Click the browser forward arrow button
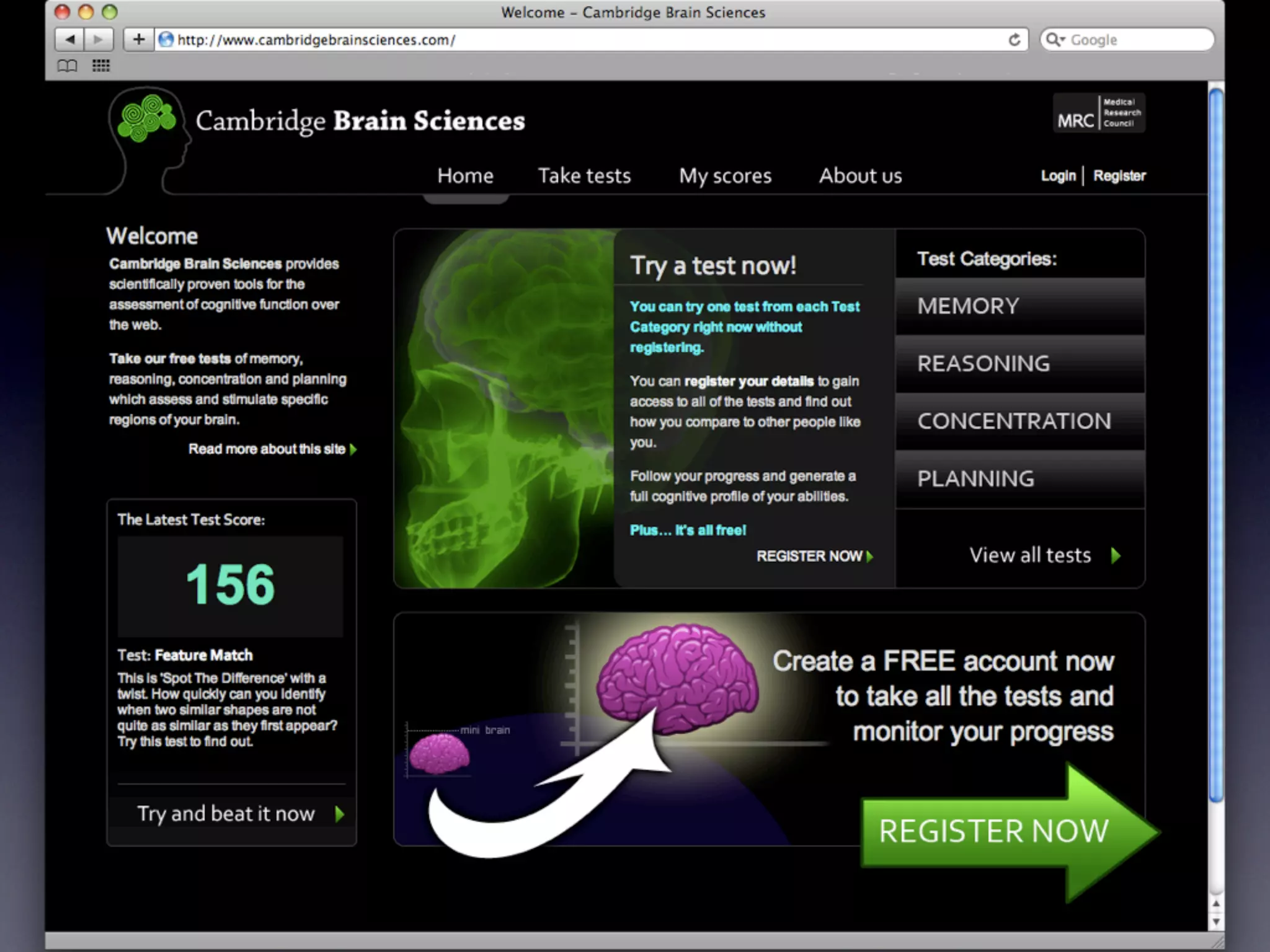Viewport: 1270px width, 952px height. tap(98, 40)
